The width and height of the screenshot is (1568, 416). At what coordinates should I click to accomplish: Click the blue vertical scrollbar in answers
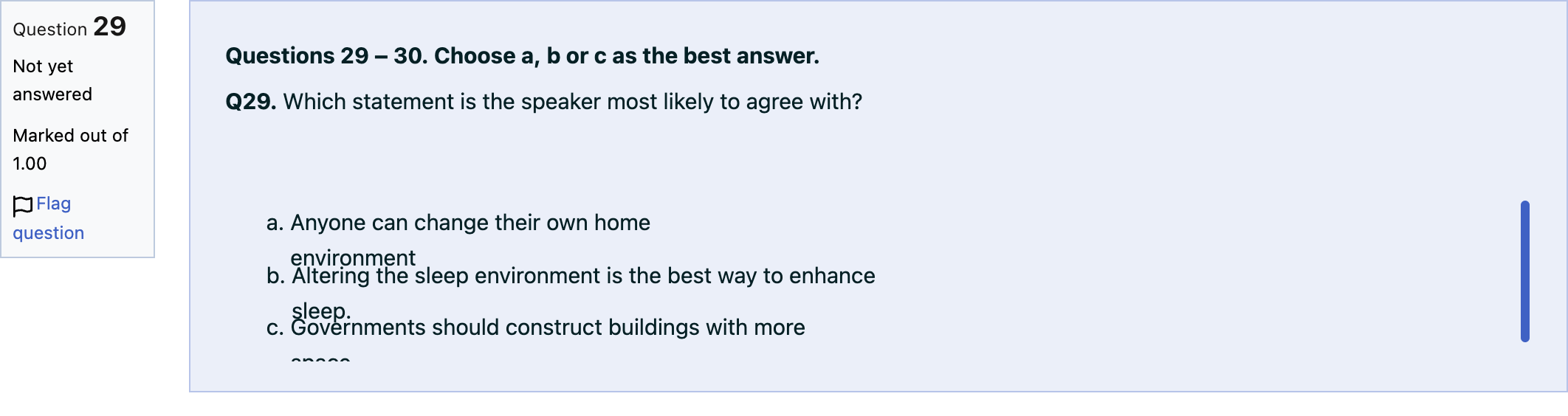(1525, 271)
